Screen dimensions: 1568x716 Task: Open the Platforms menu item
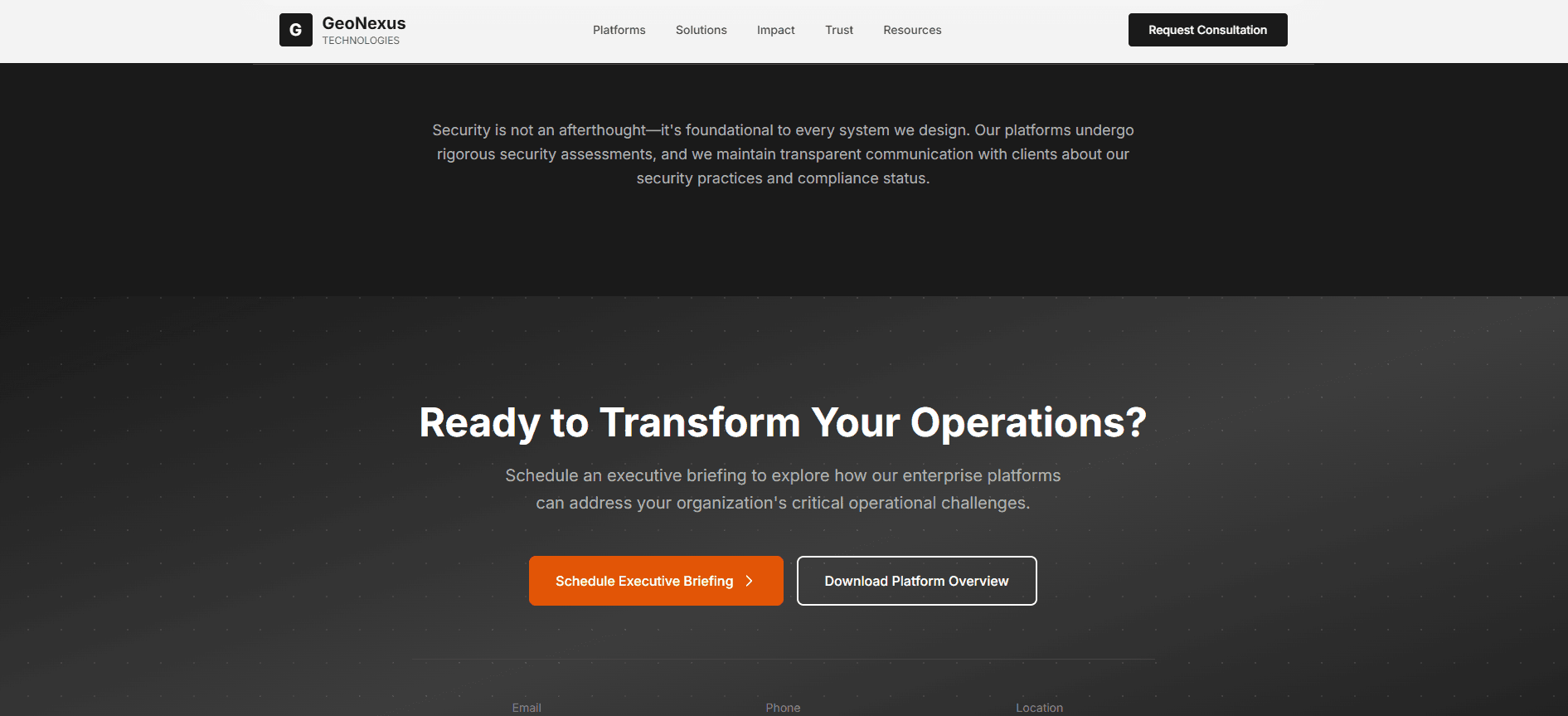pos(619,30)
